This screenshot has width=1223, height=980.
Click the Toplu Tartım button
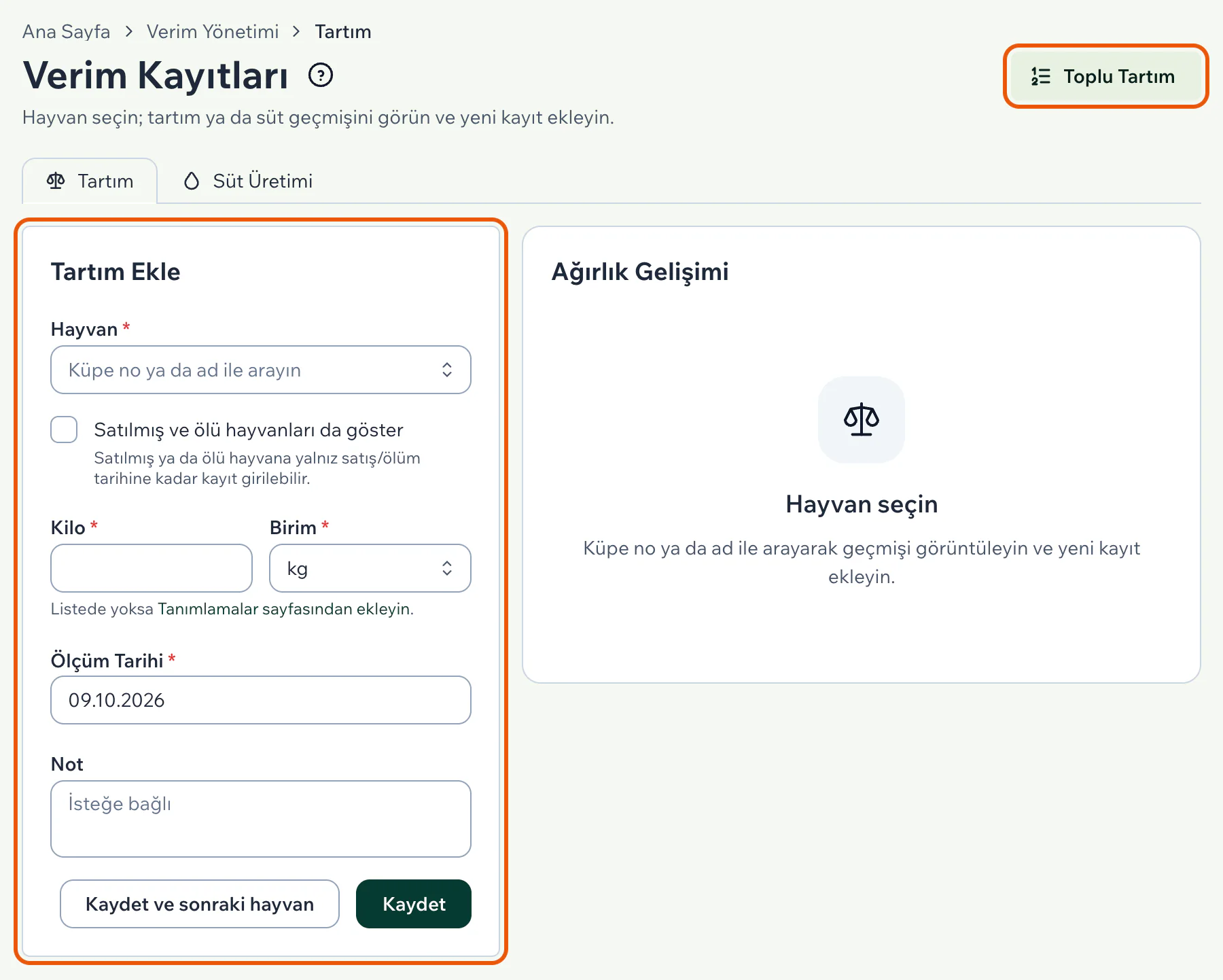1105,76
